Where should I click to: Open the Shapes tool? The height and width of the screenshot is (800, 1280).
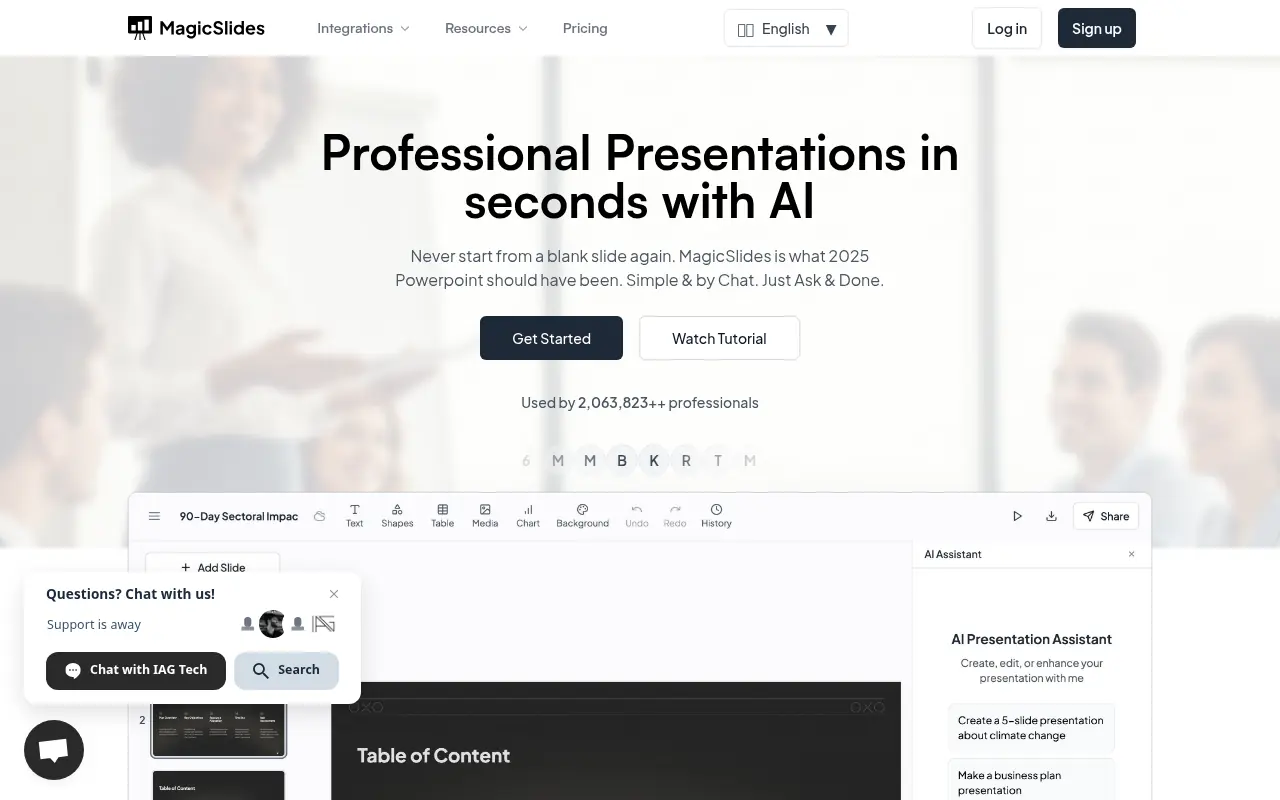[x=397, y=515]
